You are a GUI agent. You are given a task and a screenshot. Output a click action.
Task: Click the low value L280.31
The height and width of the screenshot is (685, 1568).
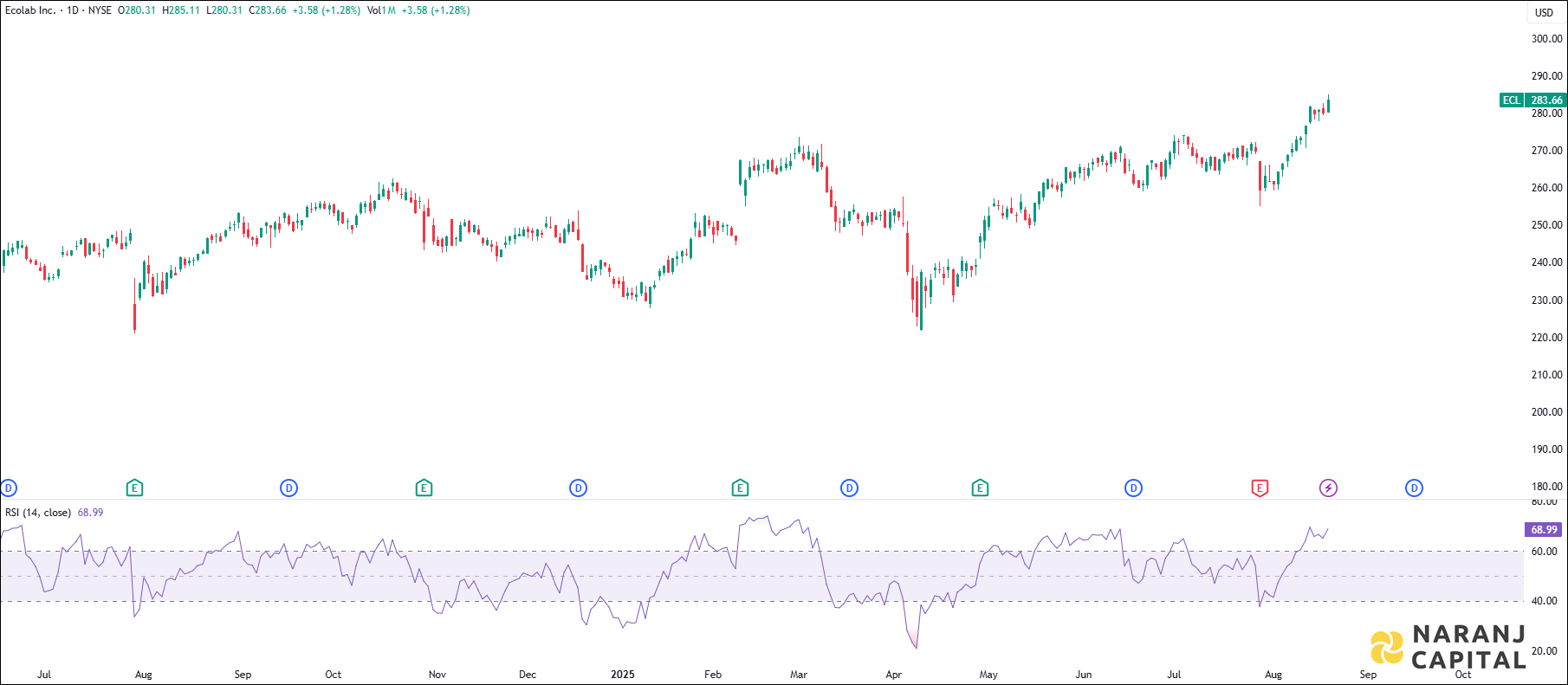point(224,10)
